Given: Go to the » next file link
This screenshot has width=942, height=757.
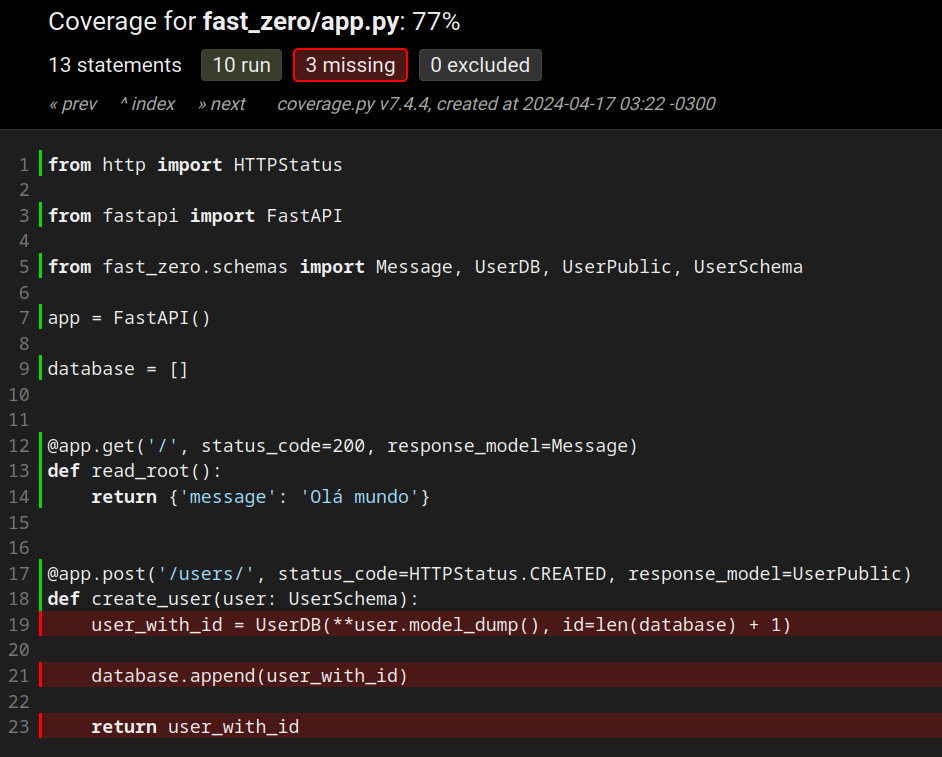Looking at the screenshot, I should coord(221,104).
